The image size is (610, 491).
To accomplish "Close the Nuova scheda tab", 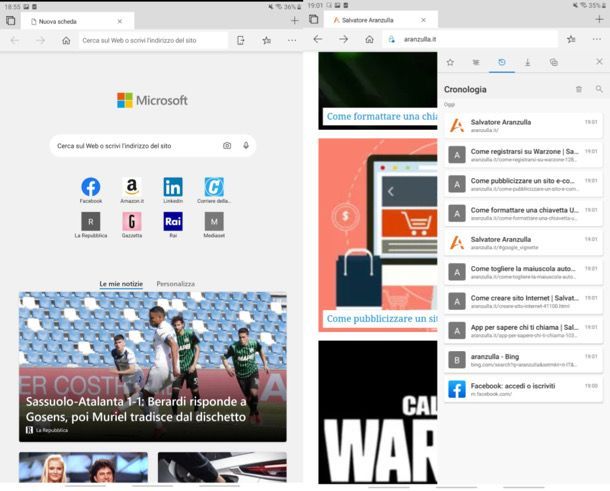I will click(x=119, y=21).
